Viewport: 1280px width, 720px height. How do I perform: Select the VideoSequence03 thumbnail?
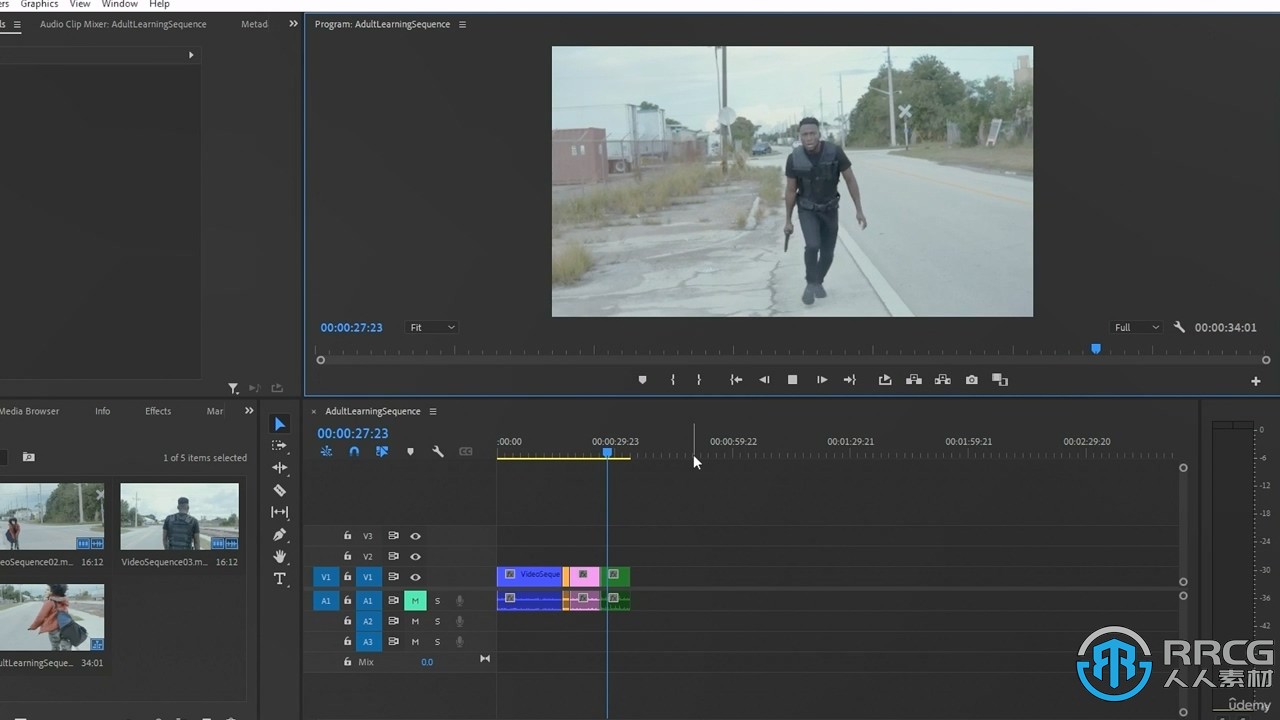click(x=179, y=517)
